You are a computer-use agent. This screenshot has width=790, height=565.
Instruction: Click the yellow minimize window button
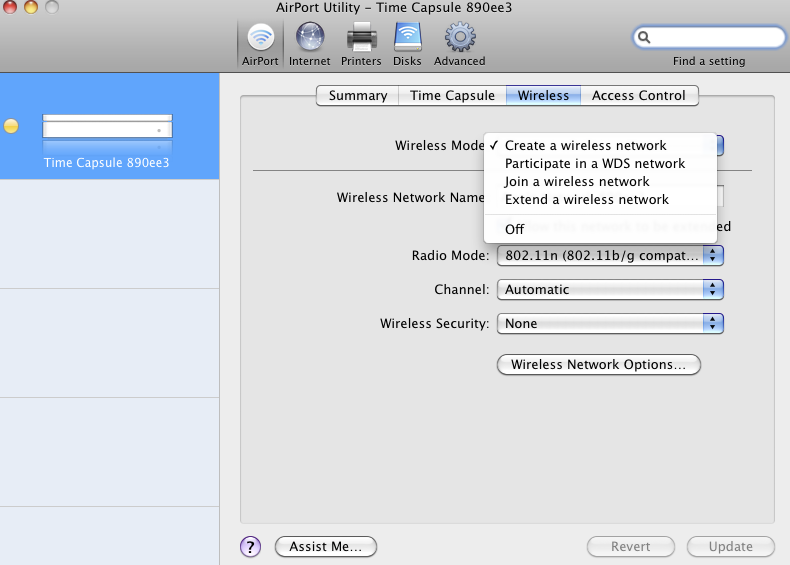pos(31,7)
